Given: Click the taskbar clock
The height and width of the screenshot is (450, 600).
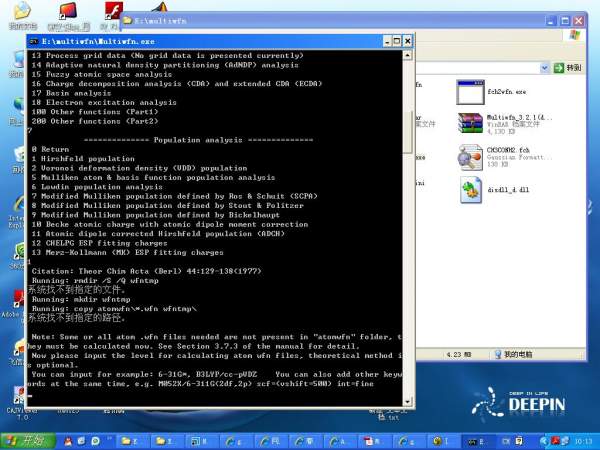Looking at the screenshot, I should (583, 442).
